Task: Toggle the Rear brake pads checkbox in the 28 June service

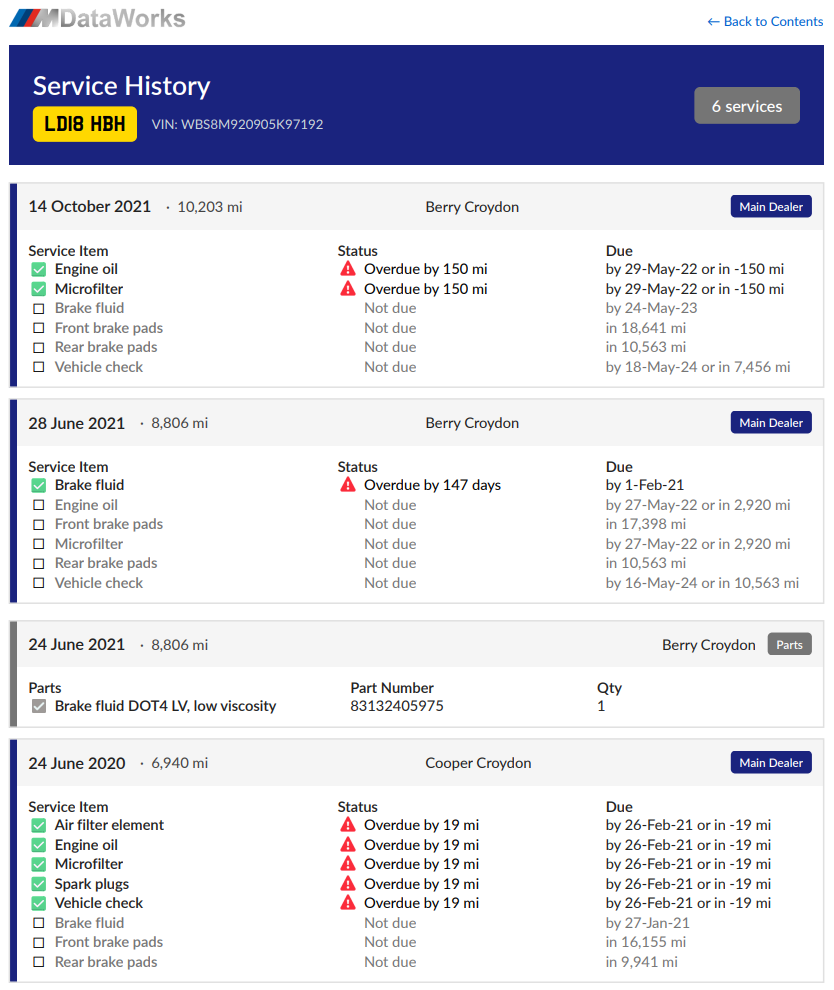Action: click(38, 562)
